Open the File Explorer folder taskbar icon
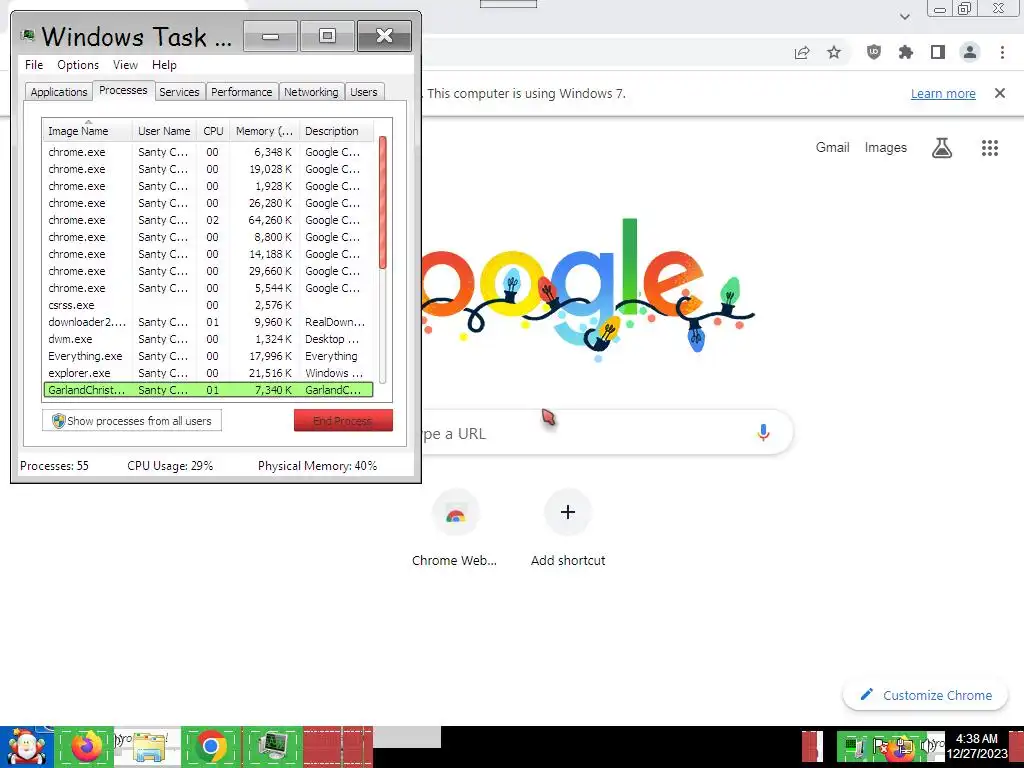 coord(148,746)
